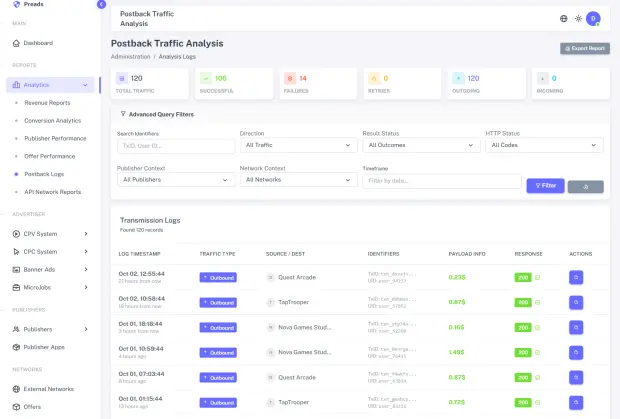The height and width of the screenshot is (419, 620).
Task: View details for Oct 01, 01:15:44 log
Action: click(576, 403)
